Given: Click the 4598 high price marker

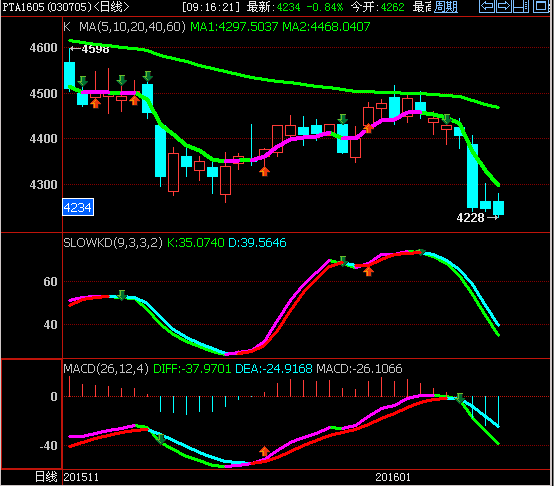Looking at the screenshot, I should 89,49.
